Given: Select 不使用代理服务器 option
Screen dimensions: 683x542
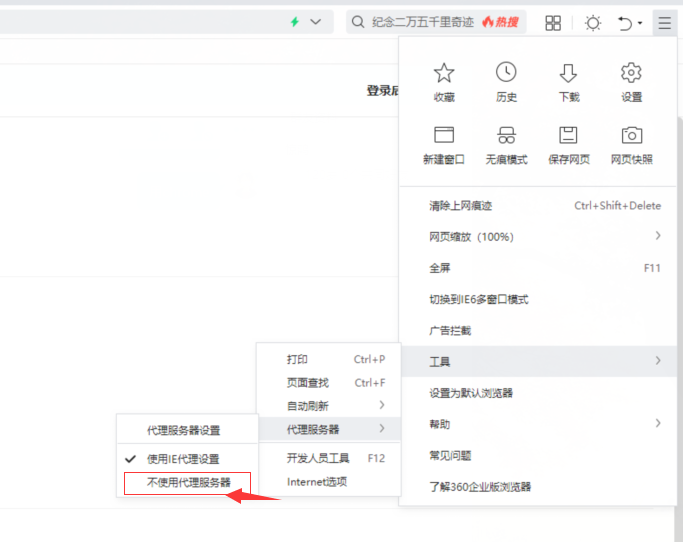Looking at the screenshot, I should click(187, 483).
